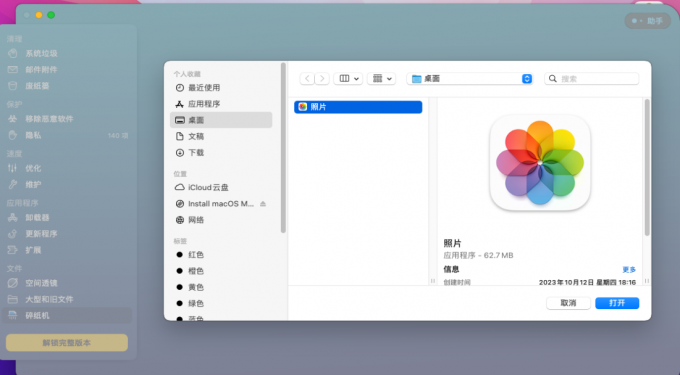Open the grouping options dropdown
Viewport: 680px width, 375px height.
(382, 78)
